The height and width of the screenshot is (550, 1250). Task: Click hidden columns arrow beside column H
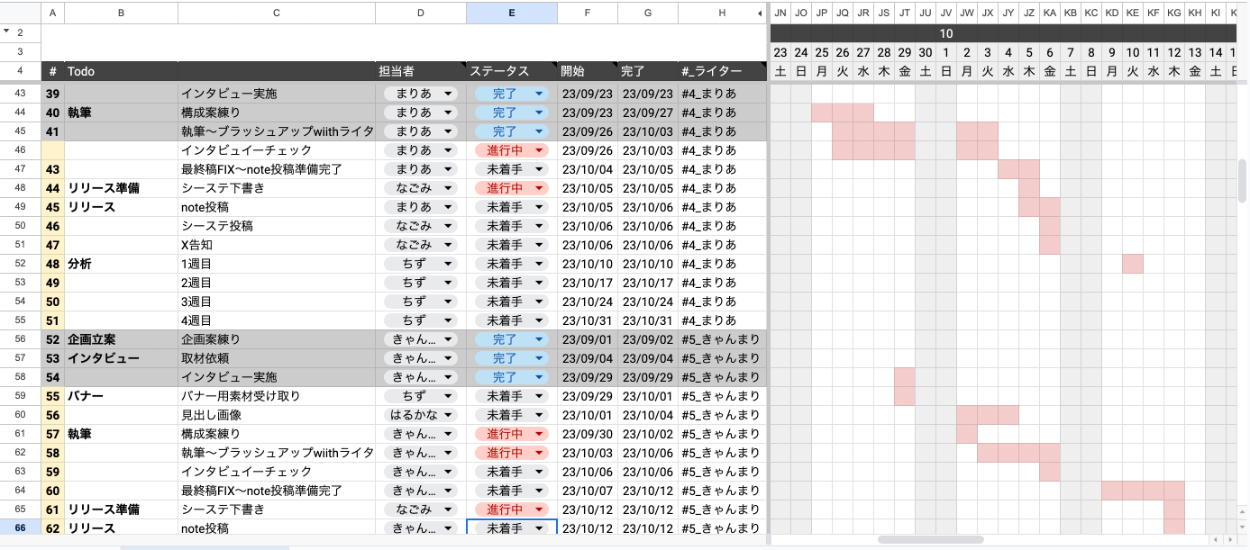(x=760, y=13)
